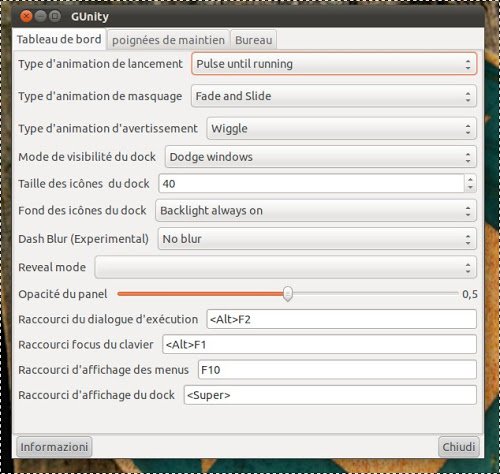This screenshot has width=500, height=474.
Task: Click the Raccourci du dialogue d'exécution label
Action: point(108,319)
